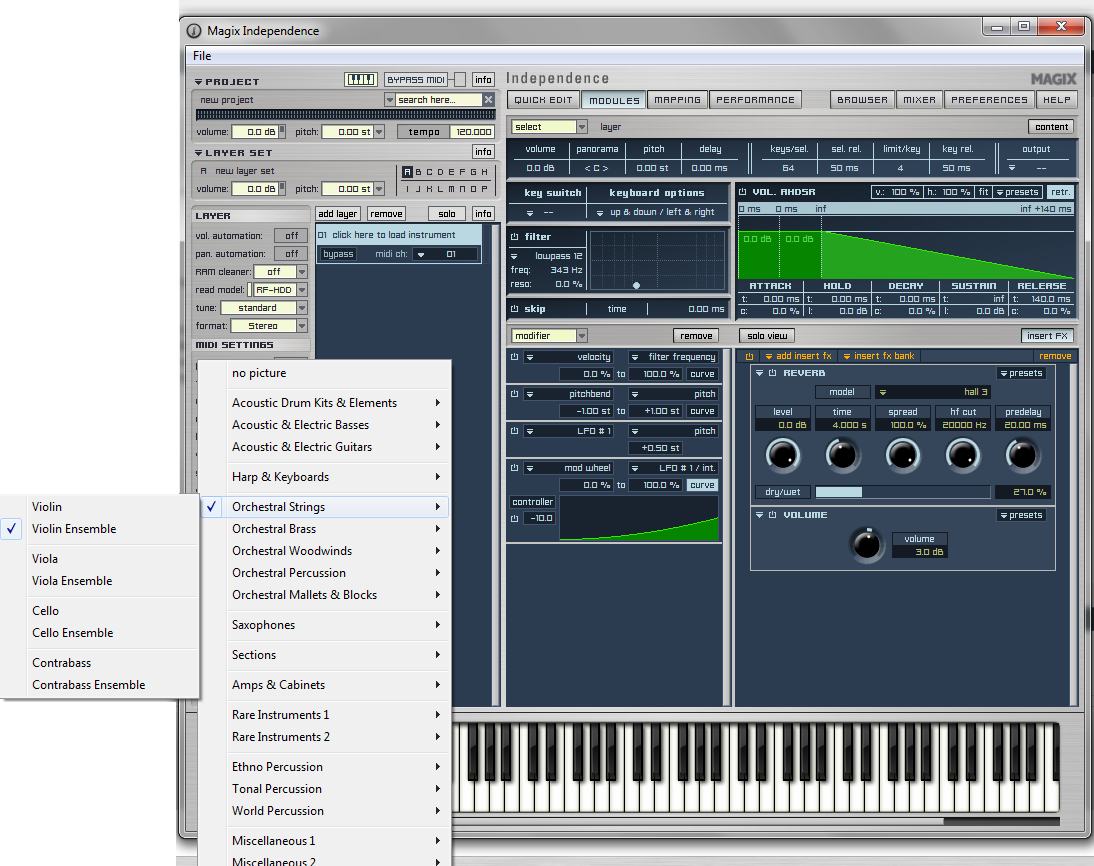Toggle the VOL. AHDSR power icon
The width and height of the screenshot is (1094, 866).
click(x=742, y=192)
